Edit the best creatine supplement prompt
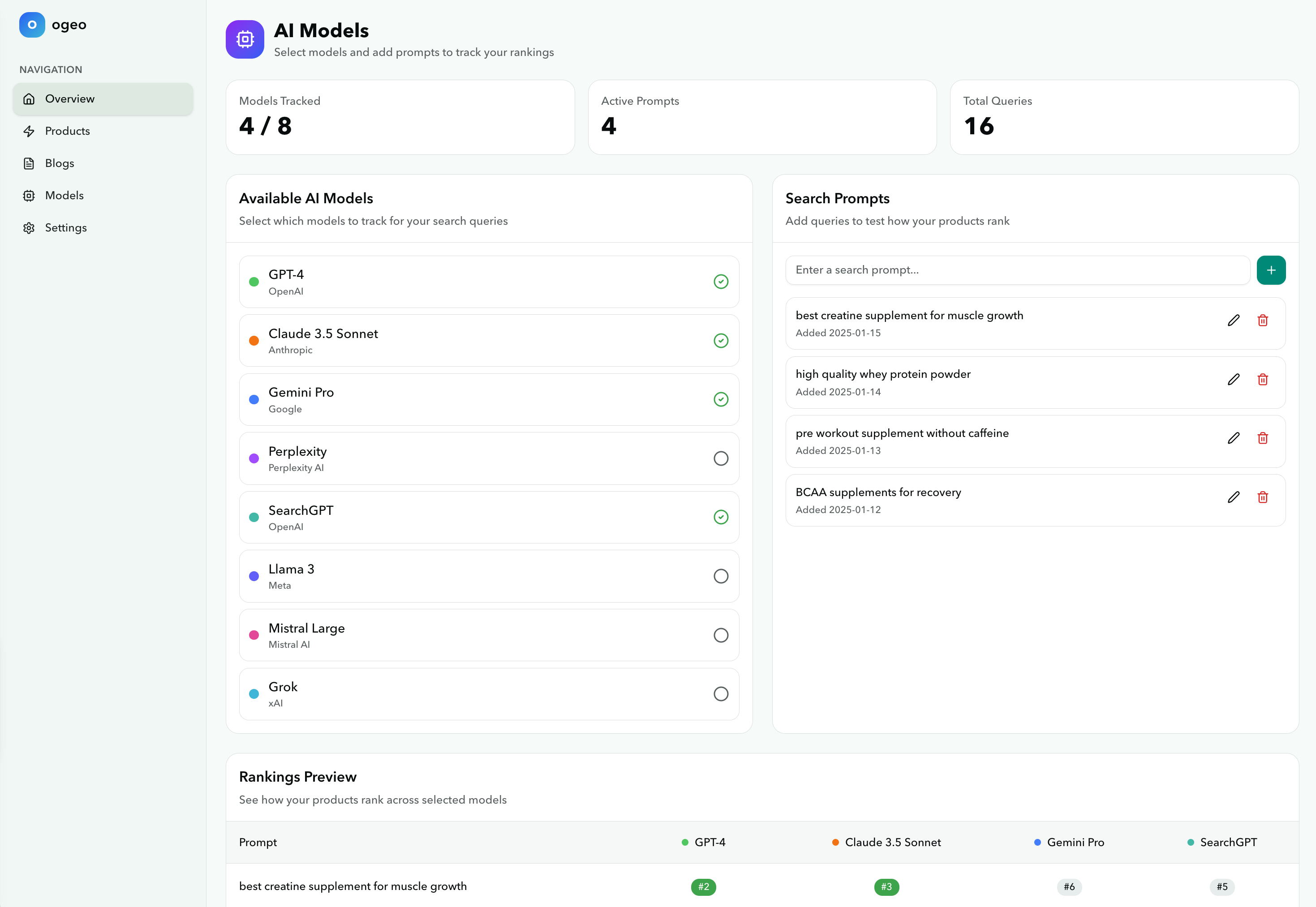 (1234, 321)
